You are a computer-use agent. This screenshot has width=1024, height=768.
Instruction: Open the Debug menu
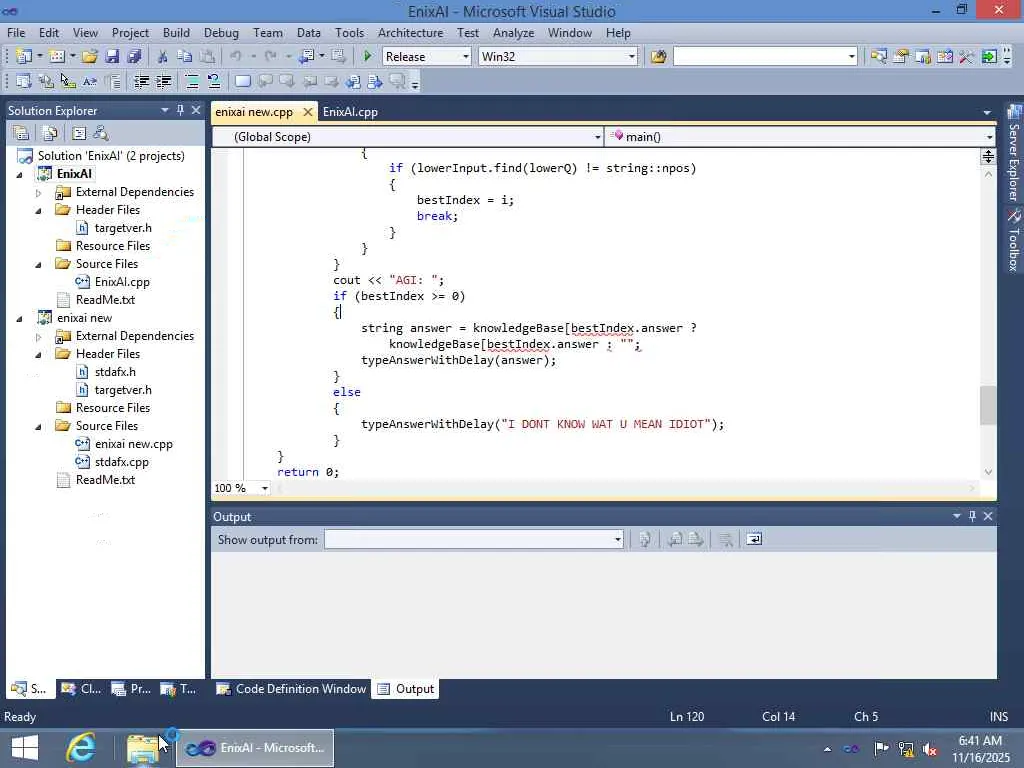tap(221, 33)
